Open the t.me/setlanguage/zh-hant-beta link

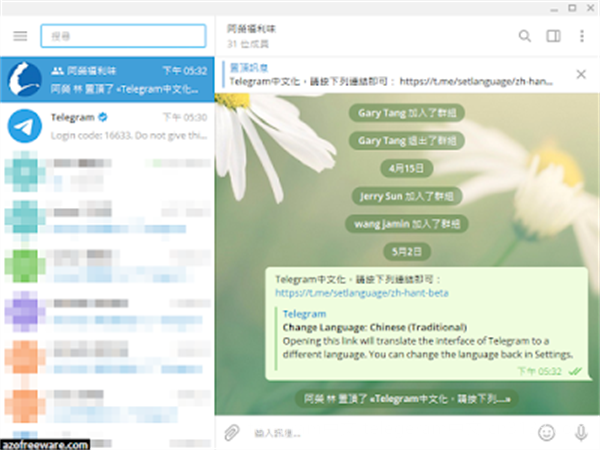[x=362, y=293]
